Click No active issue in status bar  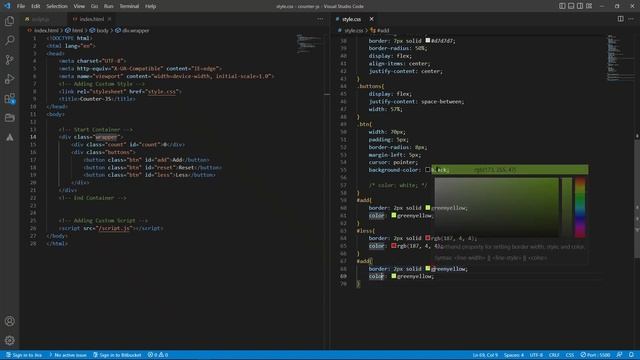point(68,355)
